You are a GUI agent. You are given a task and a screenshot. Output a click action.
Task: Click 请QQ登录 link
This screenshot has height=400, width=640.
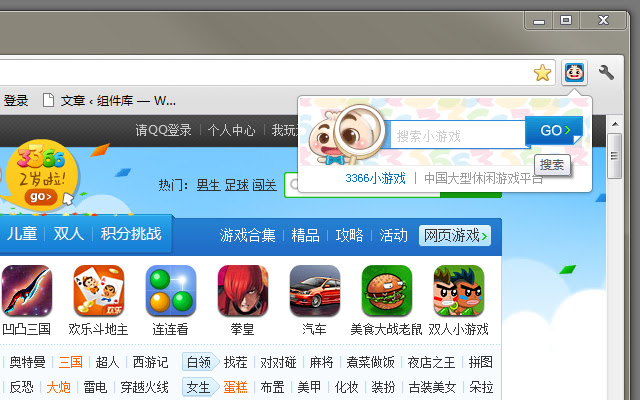coord(163,130)
